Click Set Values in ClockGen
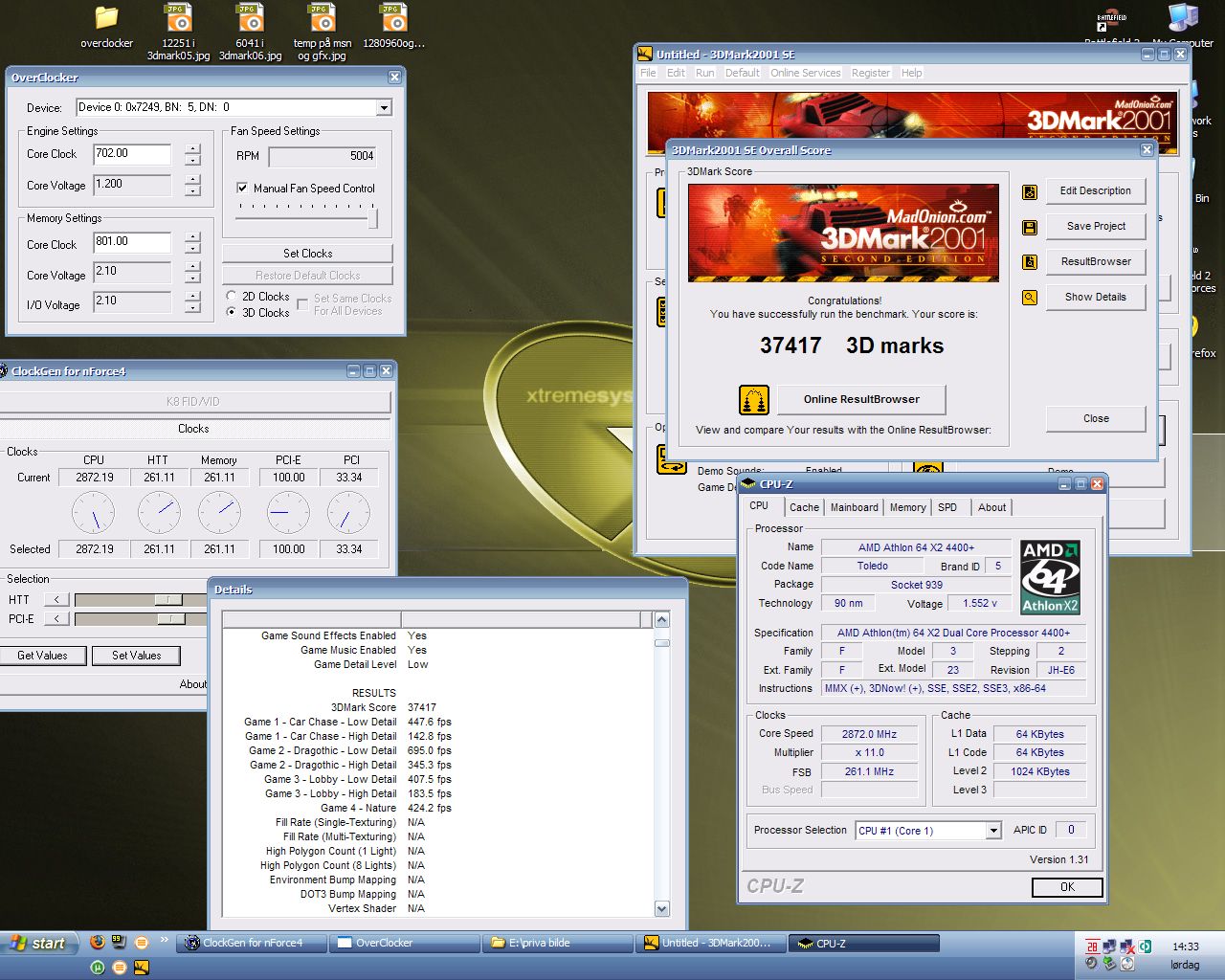1225x980 pixels. [136, 656]
